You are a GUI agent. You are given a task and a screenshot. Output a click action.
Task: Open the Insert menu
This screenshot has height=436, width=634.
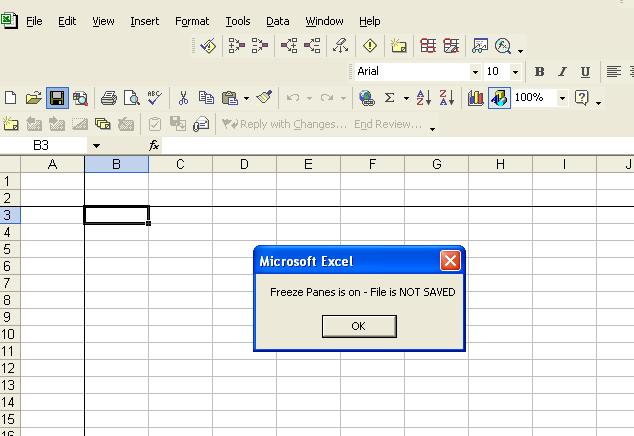(x=144, y=21)
